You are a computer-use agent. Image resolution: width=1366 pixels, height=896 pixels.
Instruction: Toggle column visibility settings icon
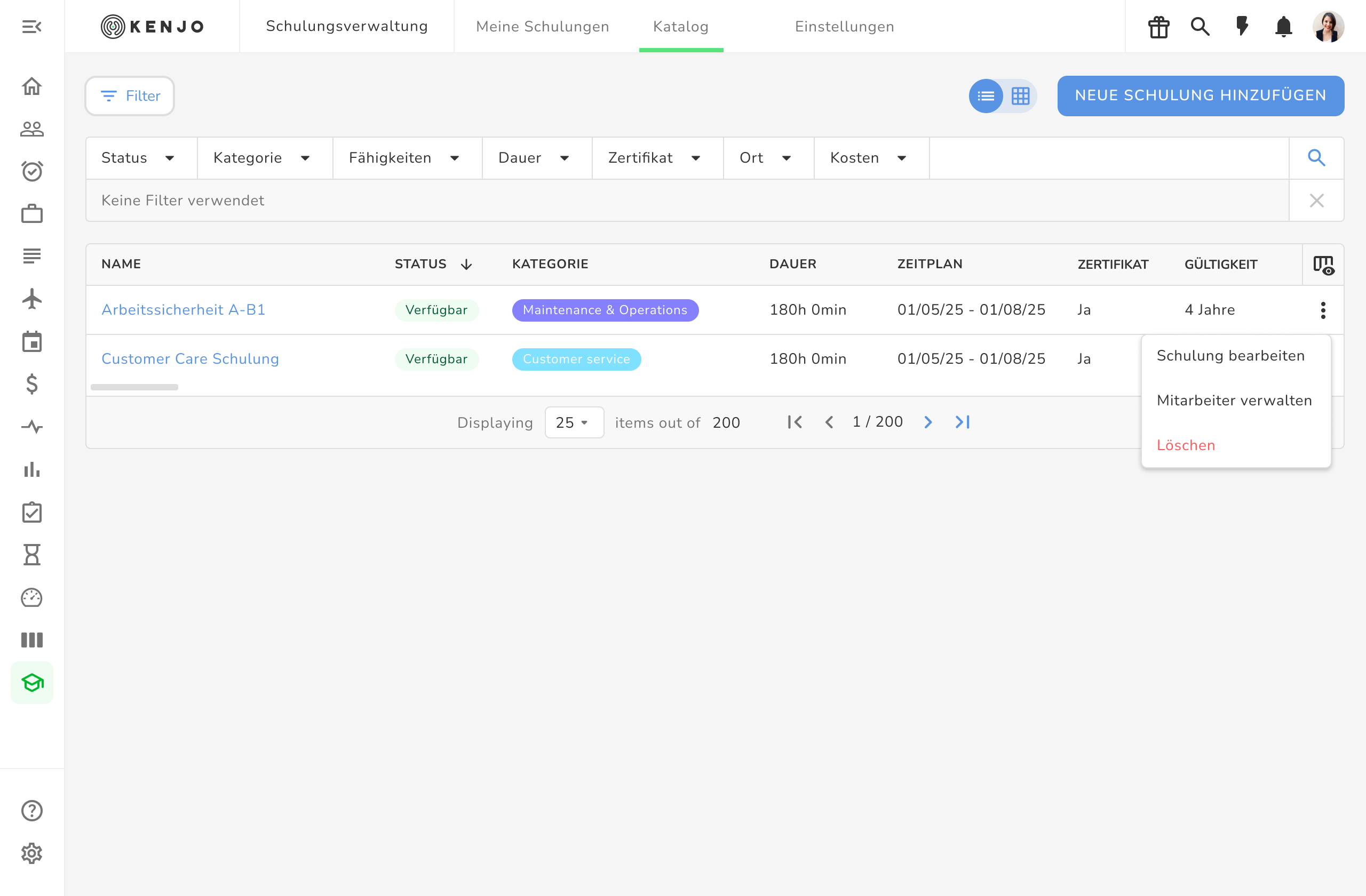(x=1323, y=265)
